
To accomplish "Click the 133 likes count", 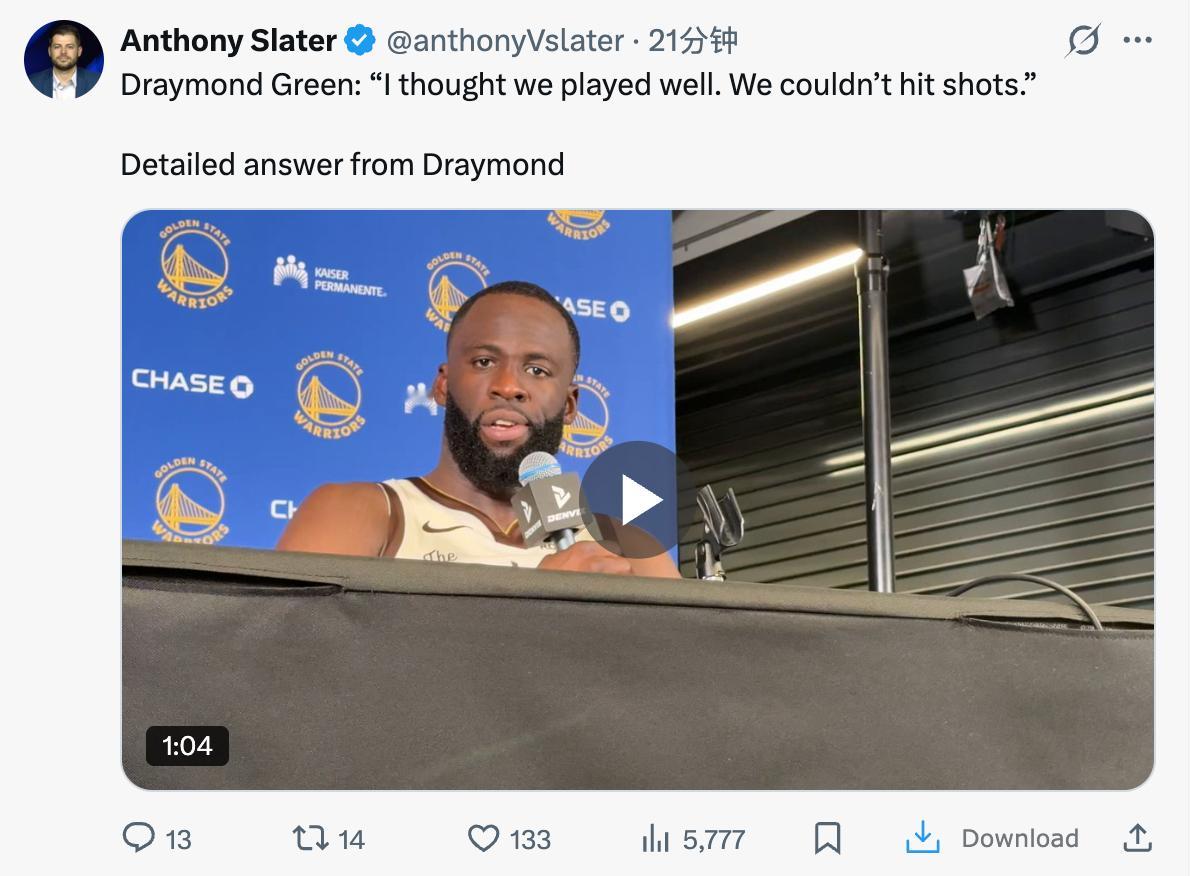I will coord(530,839).
